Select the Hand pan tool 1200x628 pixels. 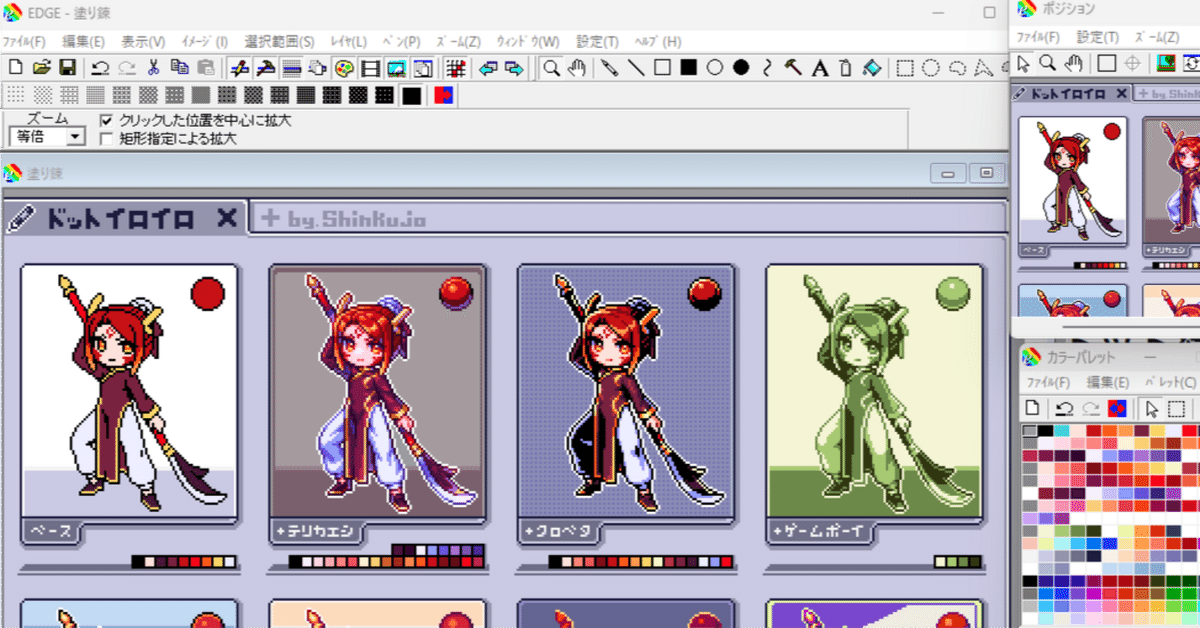577,68
